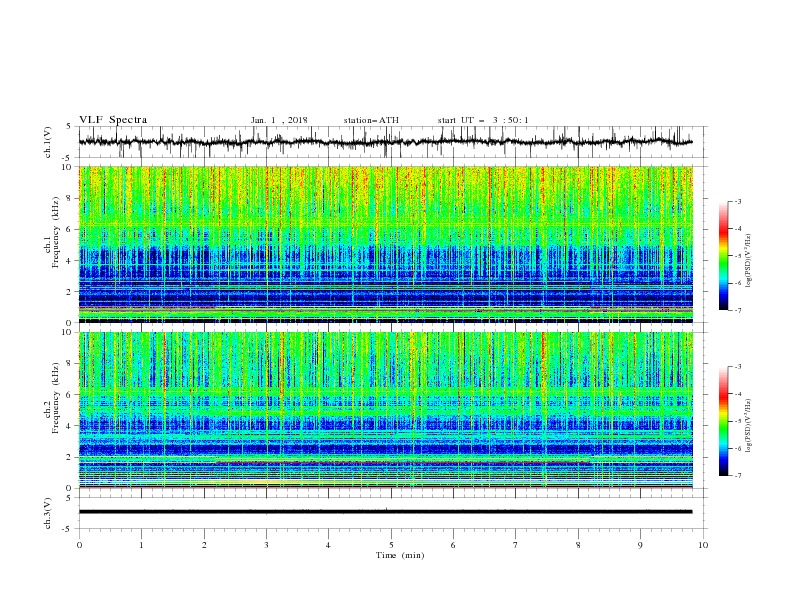Image resolution: width=792 pixels, height=612 pixels.
Task: Click time axis tick label '5'
Action: pos(391,545)
